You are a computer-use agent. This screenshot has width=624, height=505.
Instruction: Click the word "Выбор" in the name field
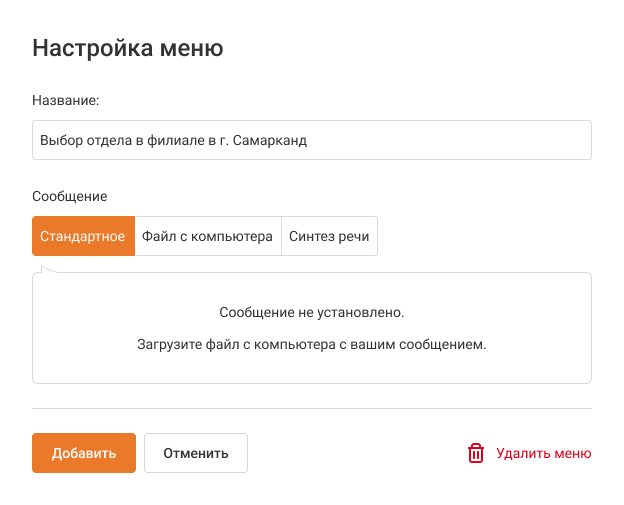point(60,140)
